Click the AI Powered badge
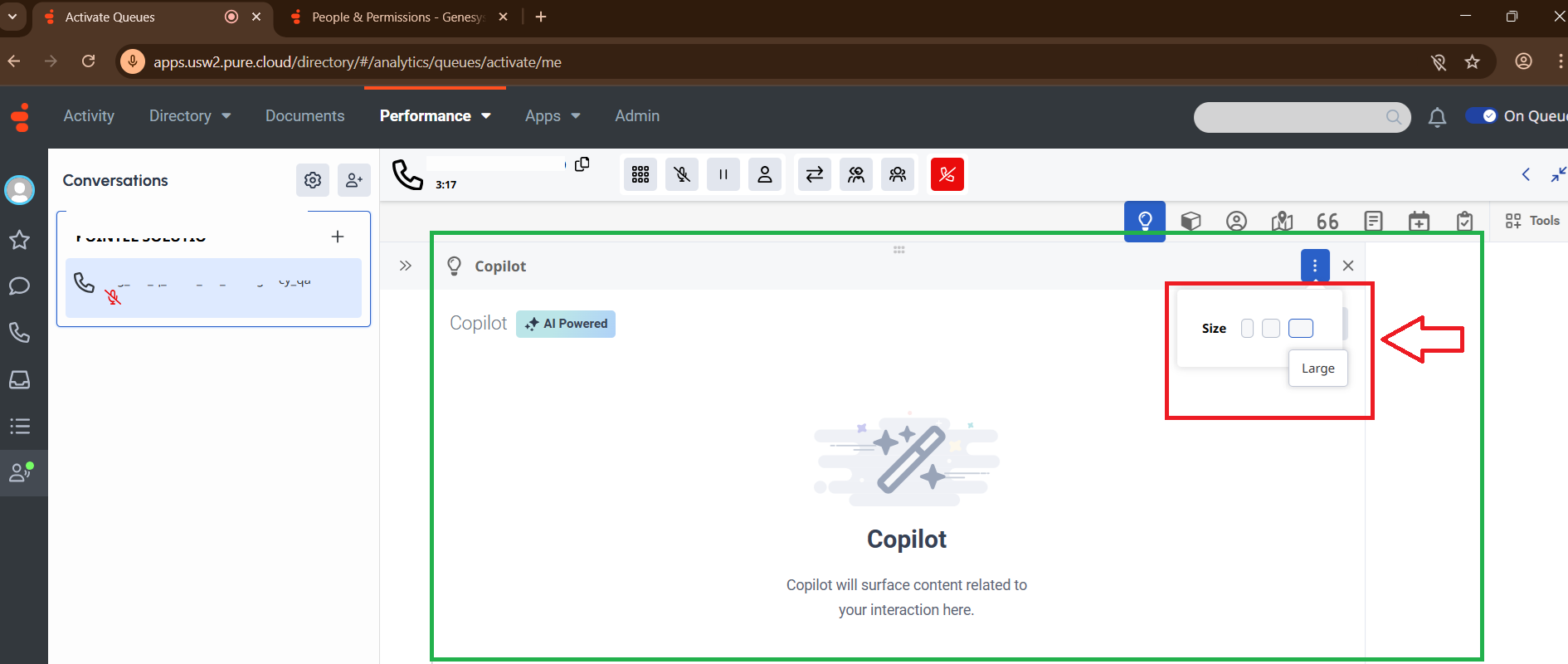Screen dimensions: 1568x664 pyautogui.click(x=566, y=324)
